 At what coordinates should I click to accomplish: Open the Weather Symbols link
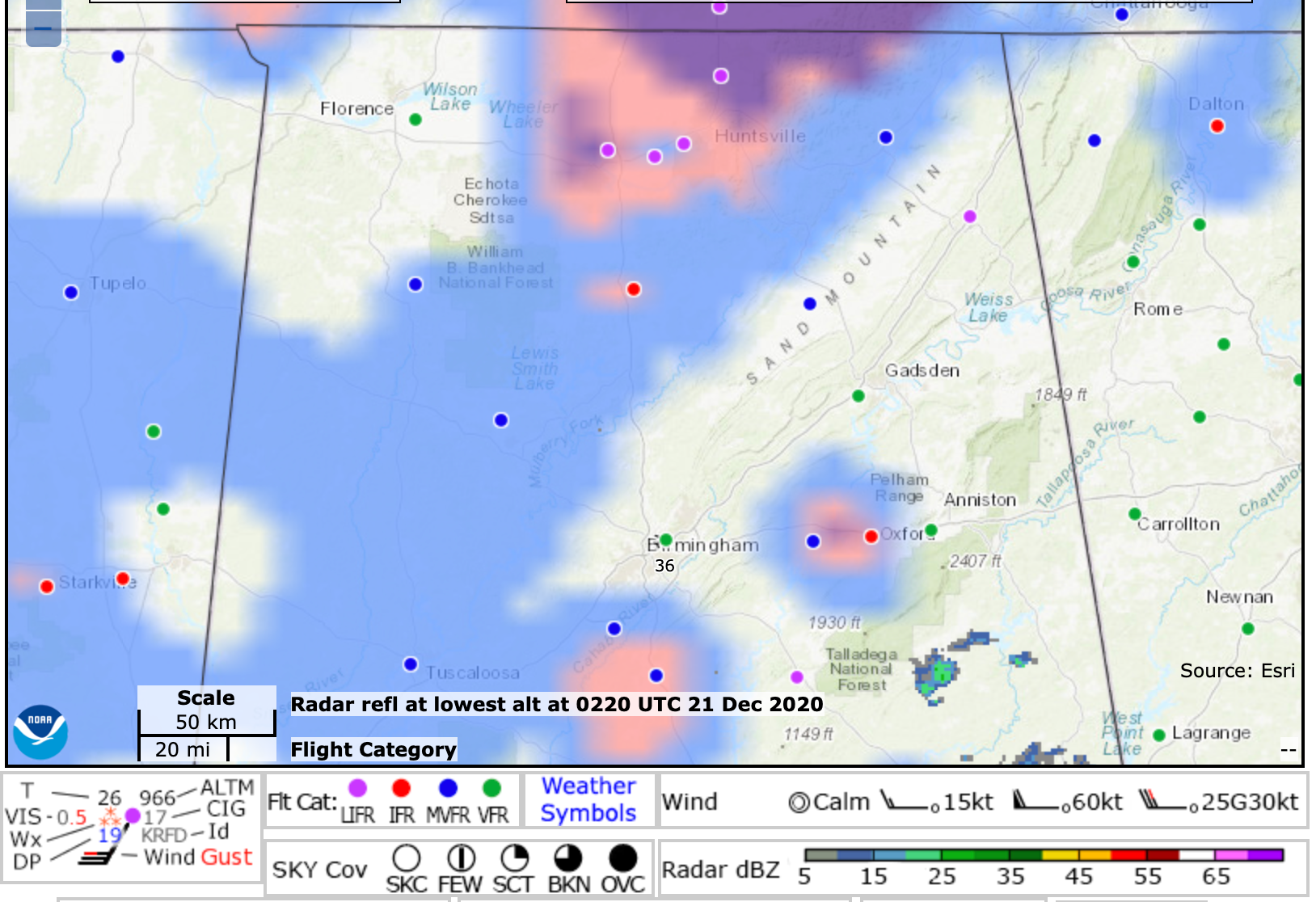point(588,799)
